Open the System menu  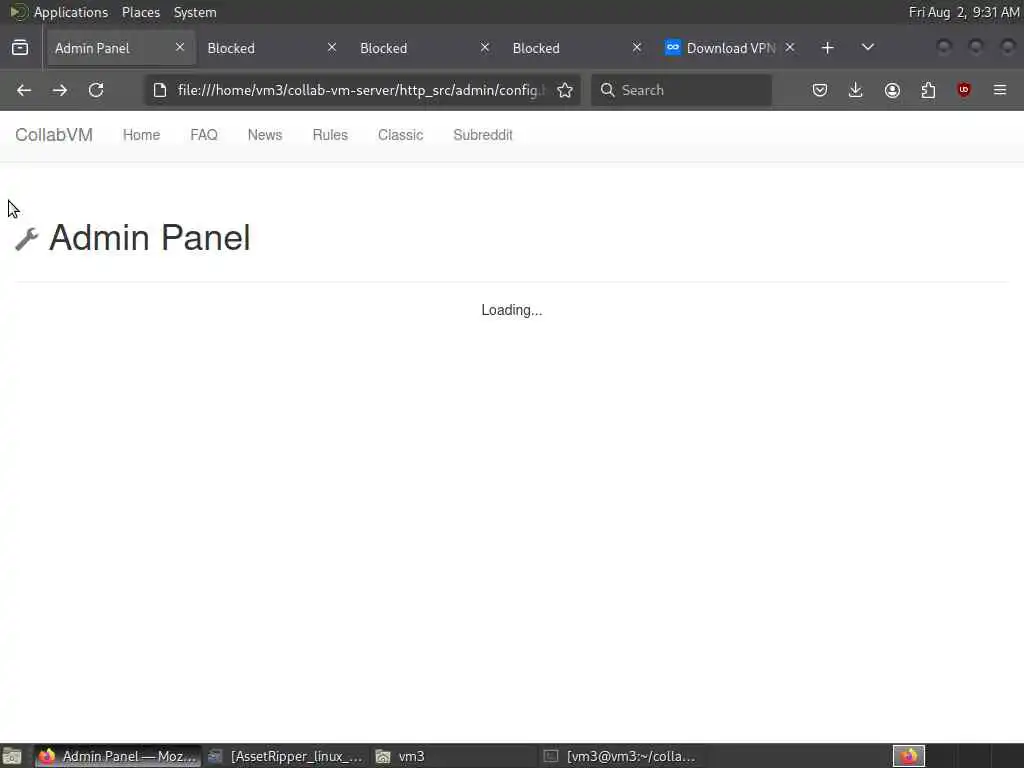[x=195, y=12]
